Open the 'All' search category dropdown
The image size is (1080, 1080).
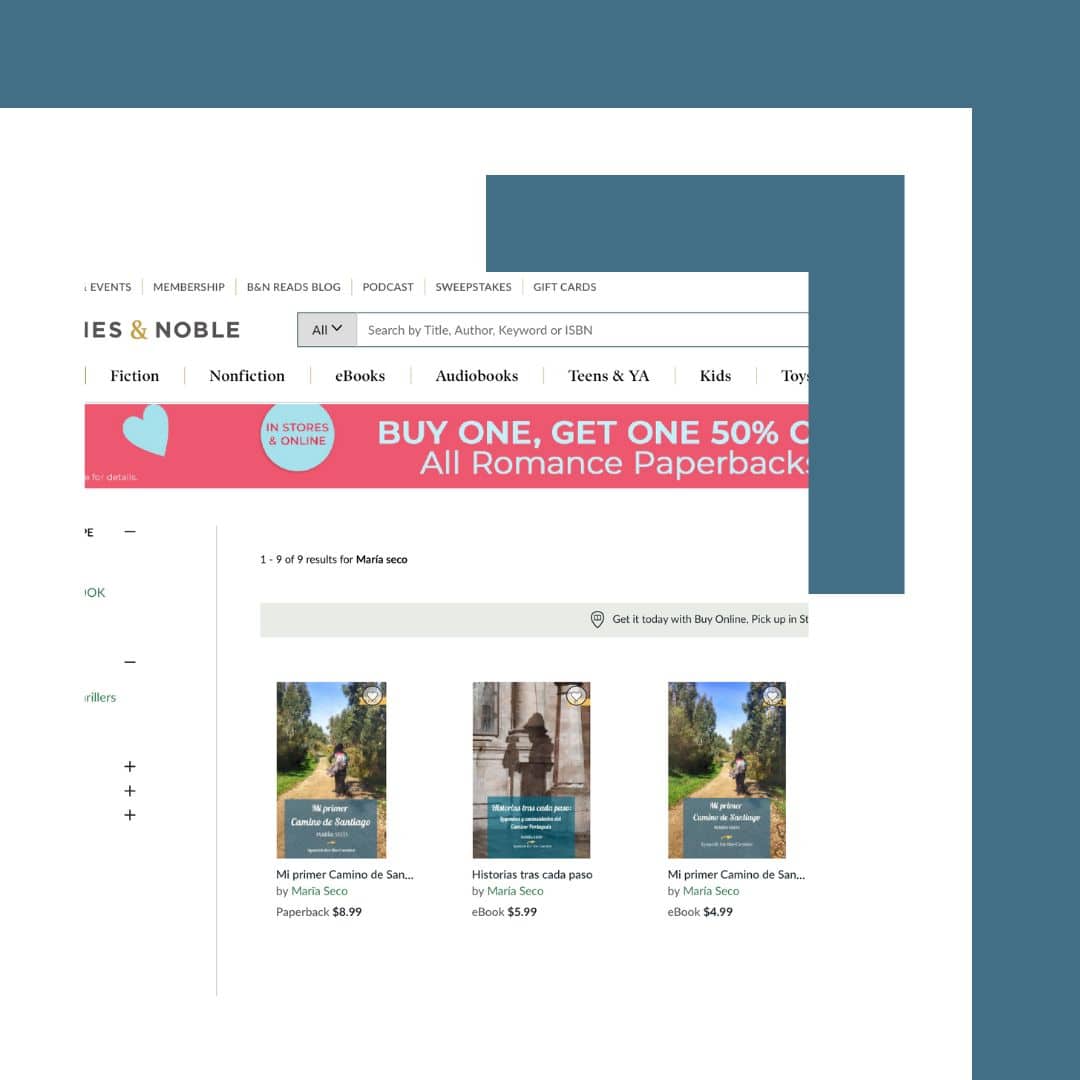327,330
